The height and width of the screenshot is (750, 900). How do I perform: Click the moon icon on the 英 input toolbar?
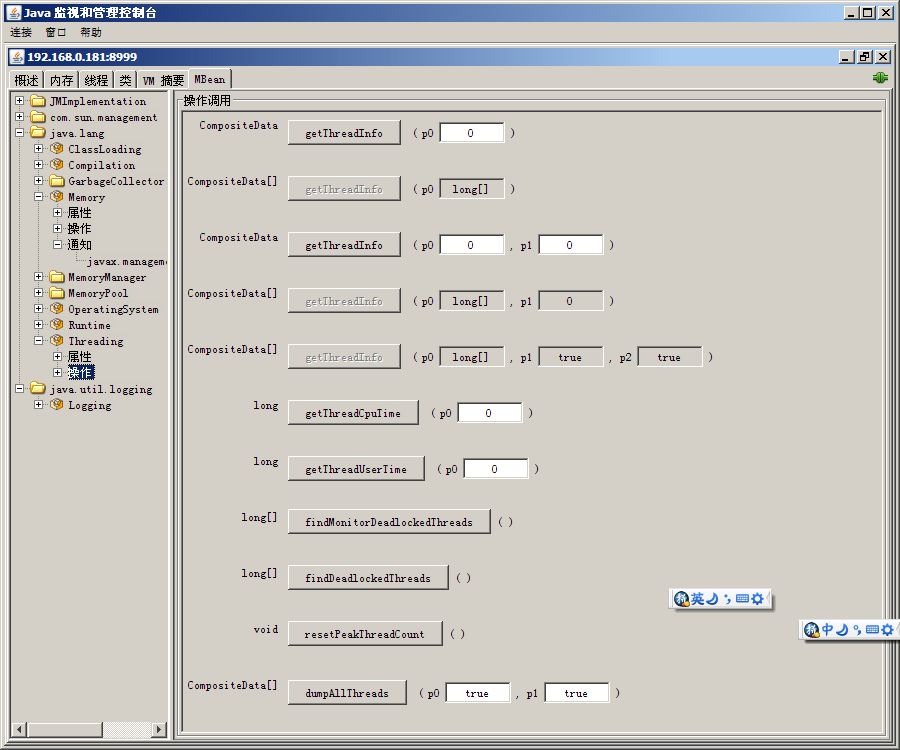click(712, 599)
